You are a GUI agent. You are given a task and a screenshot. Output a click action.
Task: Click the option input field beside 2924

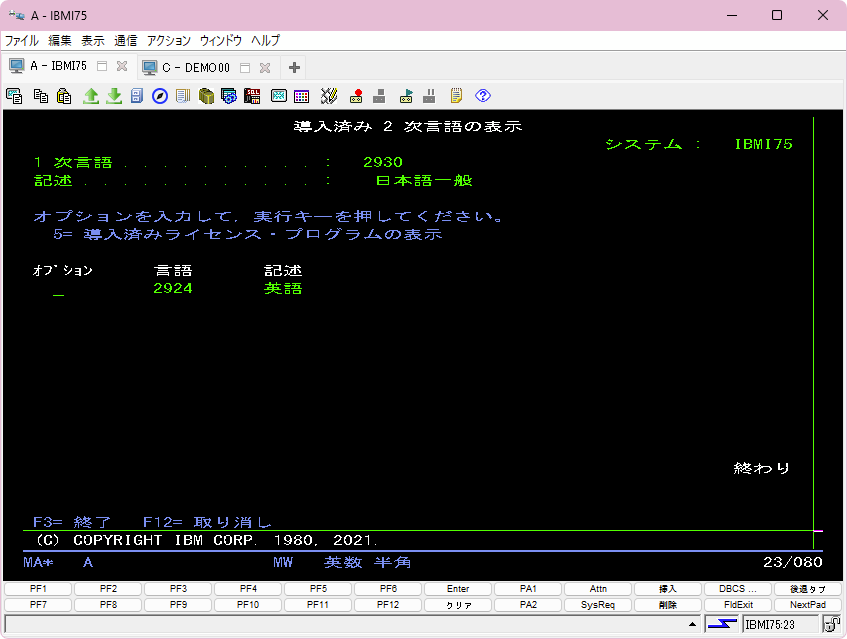point(59,289)
